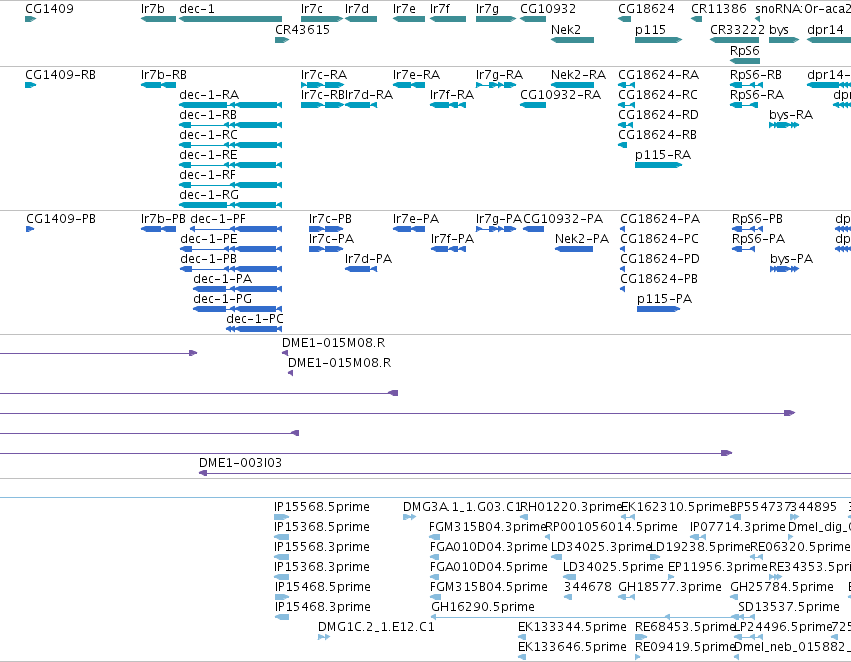Choose the dec-1-RE transcript label
The image size is (851, 662).
[x=208, y=155]
